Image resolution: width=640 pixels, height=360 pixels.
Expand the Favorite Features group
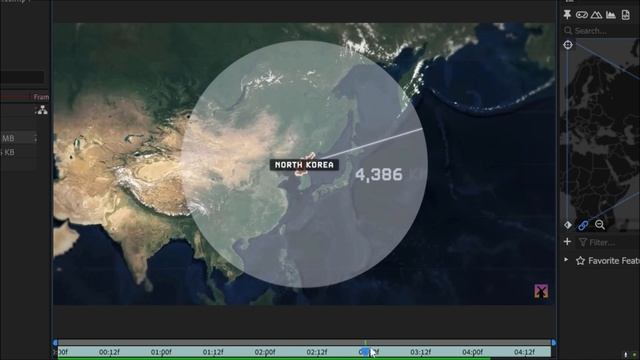(x=566, y=260)
